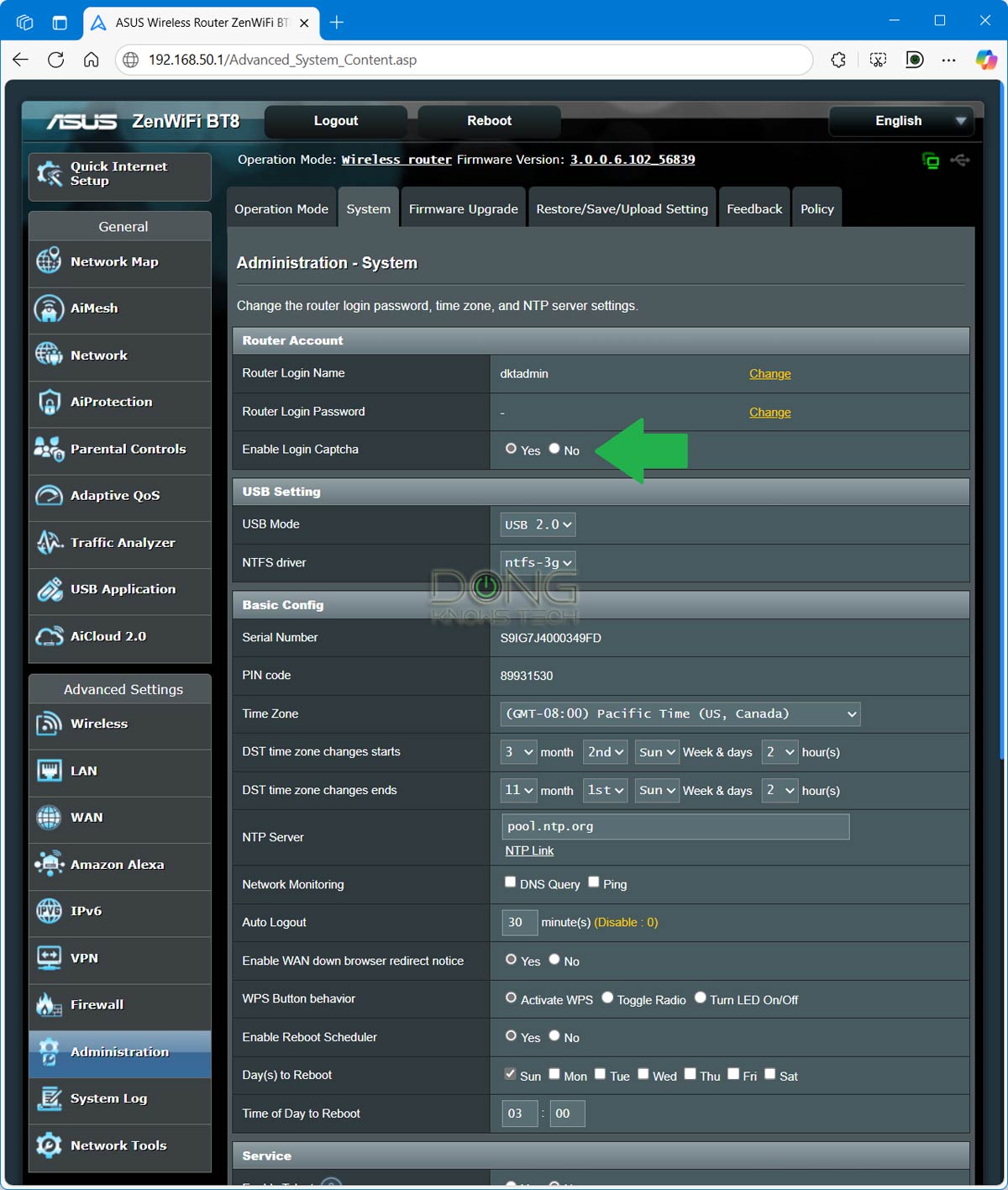This screenshot has height=1190, width=1008.
Task: Click the Parental Controls icon
Action: (50, 449)
